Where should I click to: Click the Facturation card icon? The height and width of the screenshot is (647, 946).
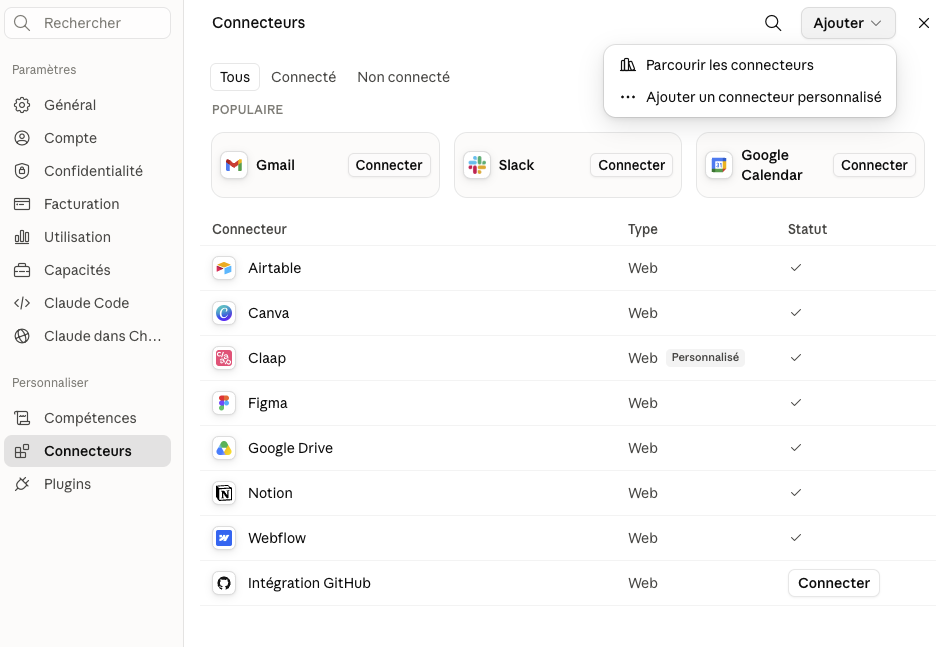tap(22, 204)
